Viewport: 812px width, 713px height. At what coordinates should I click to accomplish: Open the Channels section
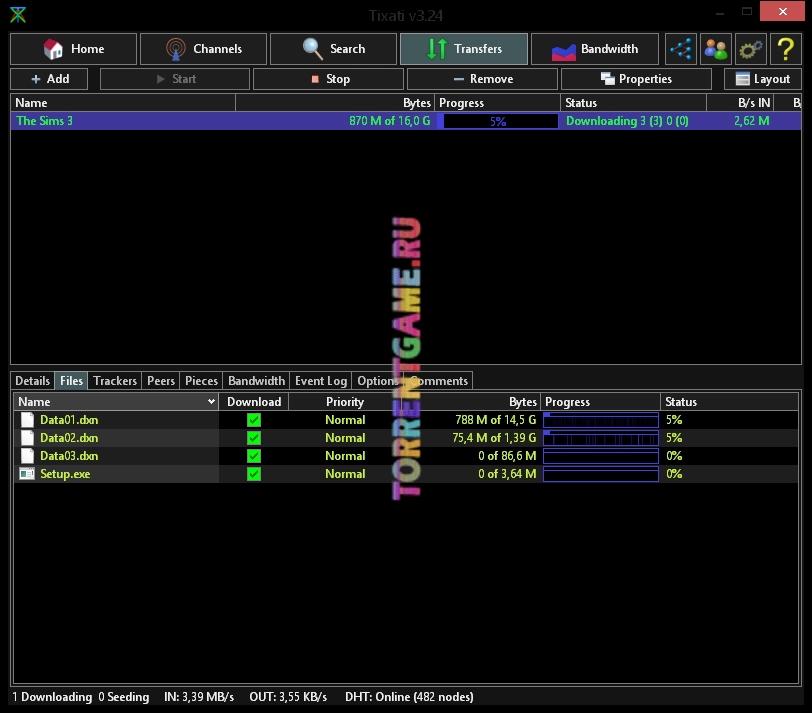tap(204, 49)
